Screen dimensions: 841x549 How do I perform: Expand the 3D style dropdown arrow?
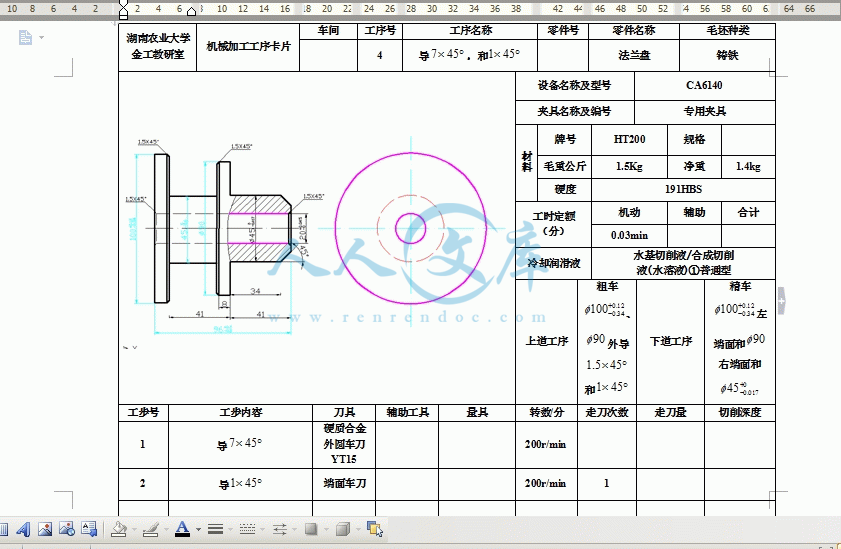[357, 530]
